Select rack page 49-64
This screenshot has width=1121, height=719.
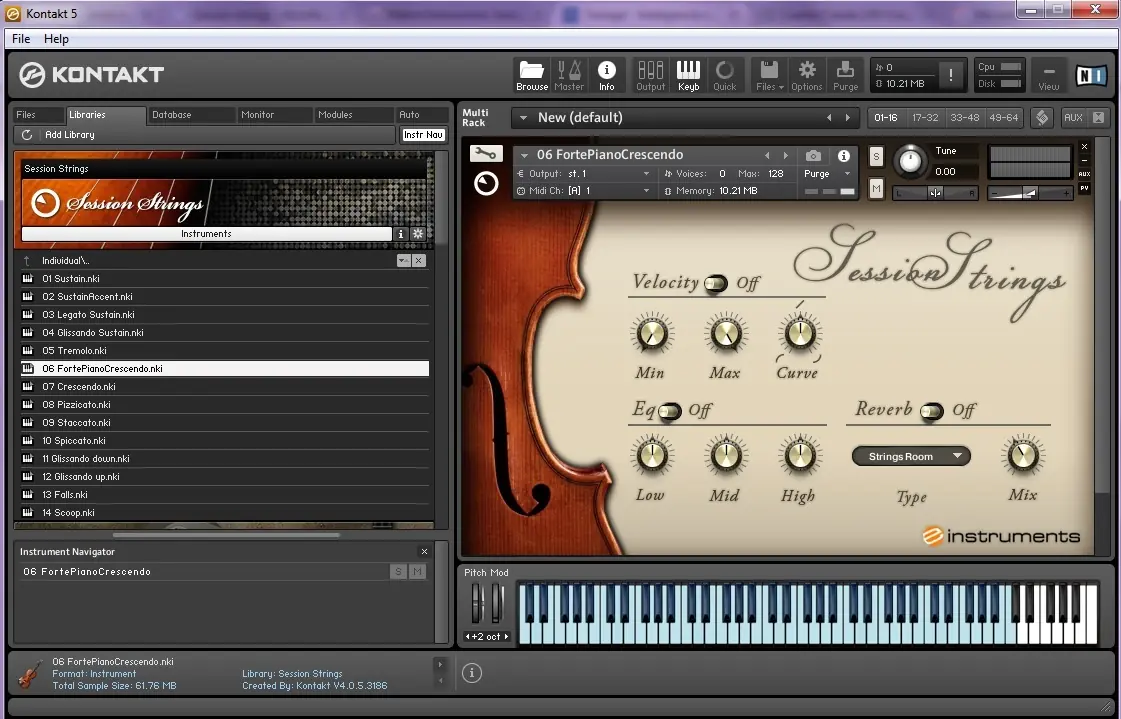point(1003,117)
